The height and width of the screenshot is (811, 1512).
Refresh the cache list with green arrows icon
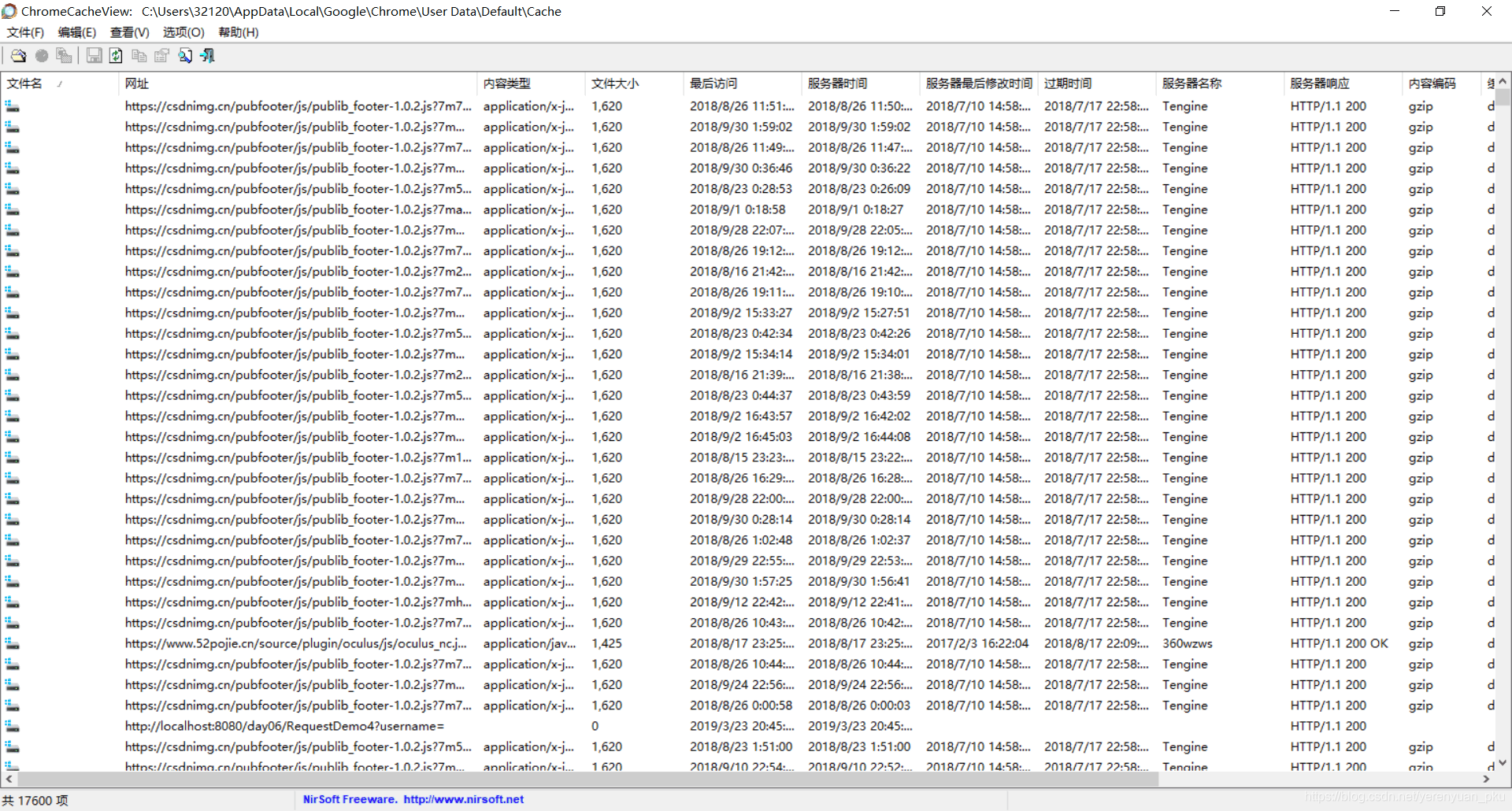click(x=116, y=56)
